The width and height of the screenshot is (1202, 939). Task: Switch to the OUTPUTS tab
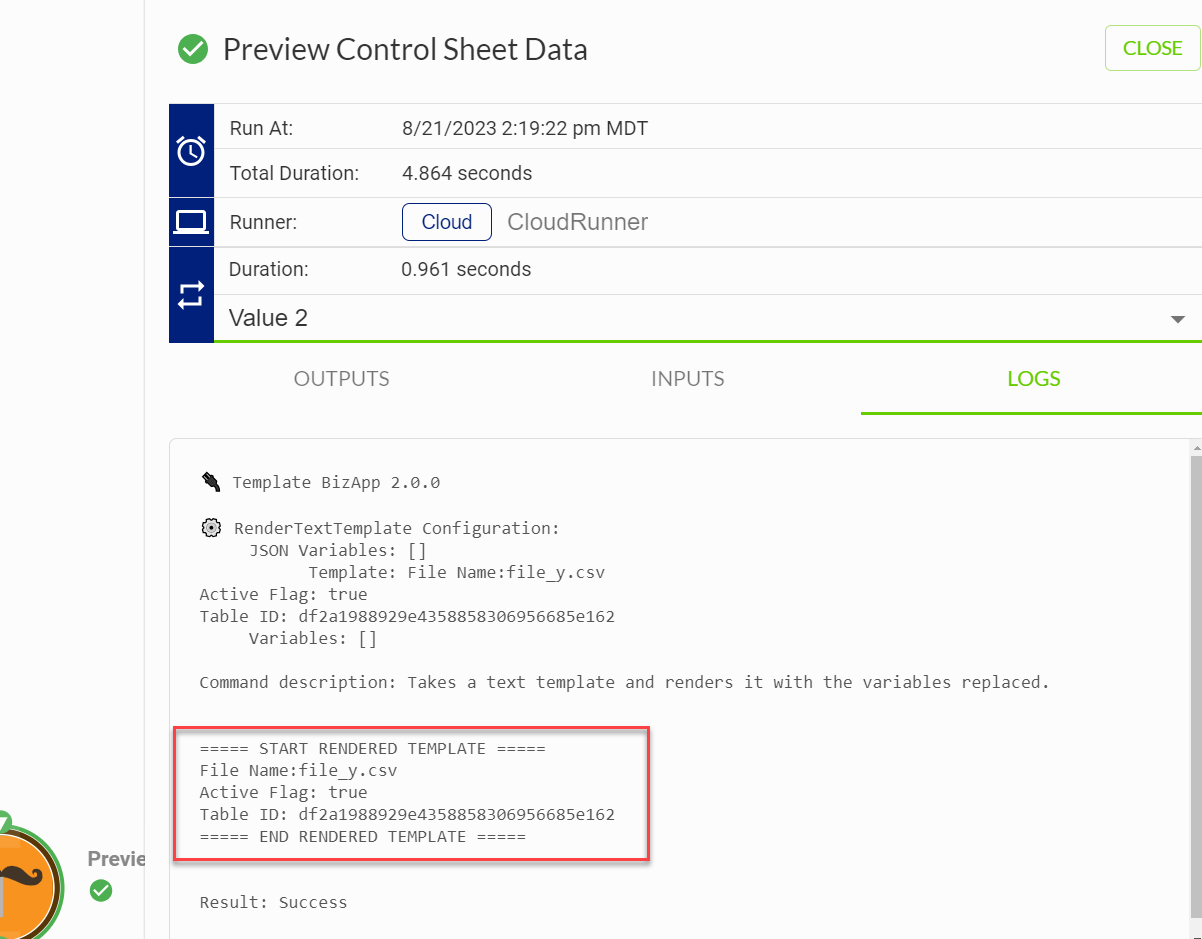click(x=342, y=379)
